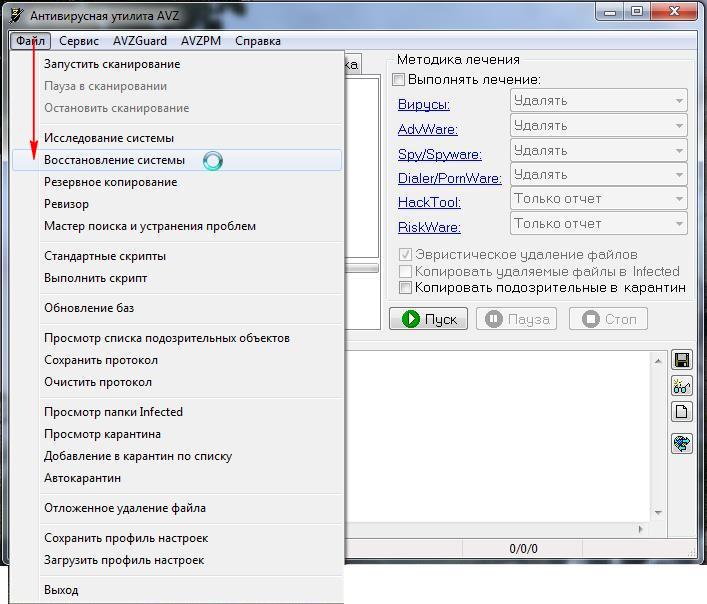Open the Файл menu
This screenshot has width=707, height=604.
30,41
